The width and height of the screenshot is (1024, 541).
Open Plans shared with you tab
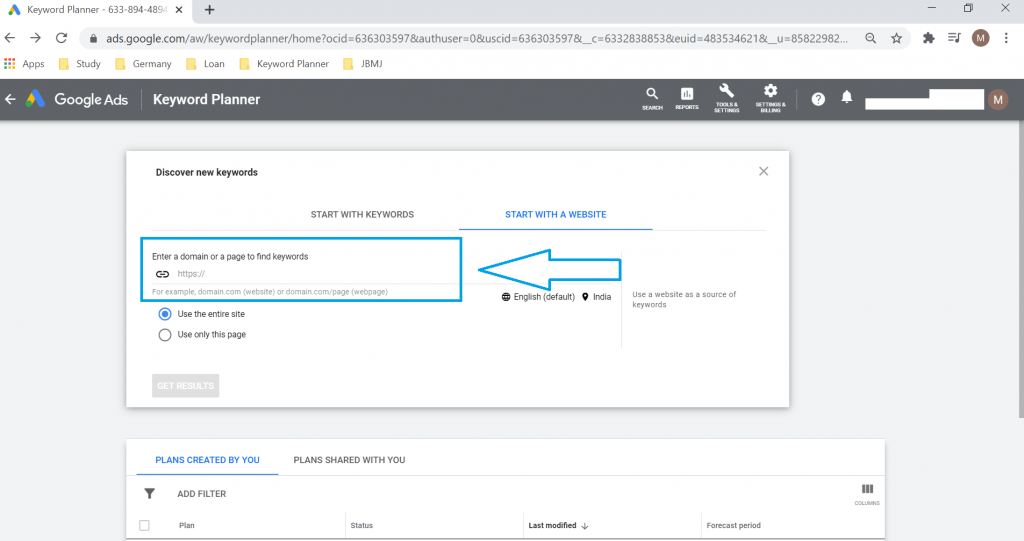[349, 460]
